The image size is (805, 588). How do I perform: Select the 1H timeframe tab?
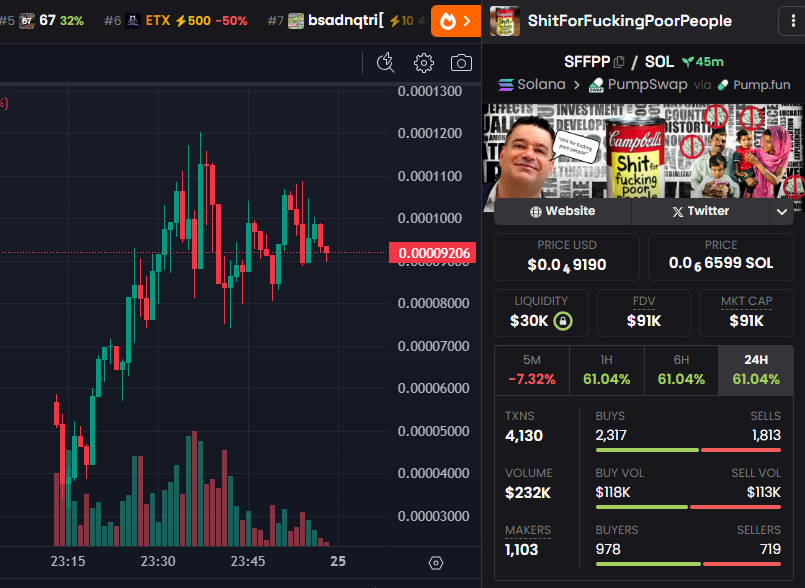coord(607,370)
